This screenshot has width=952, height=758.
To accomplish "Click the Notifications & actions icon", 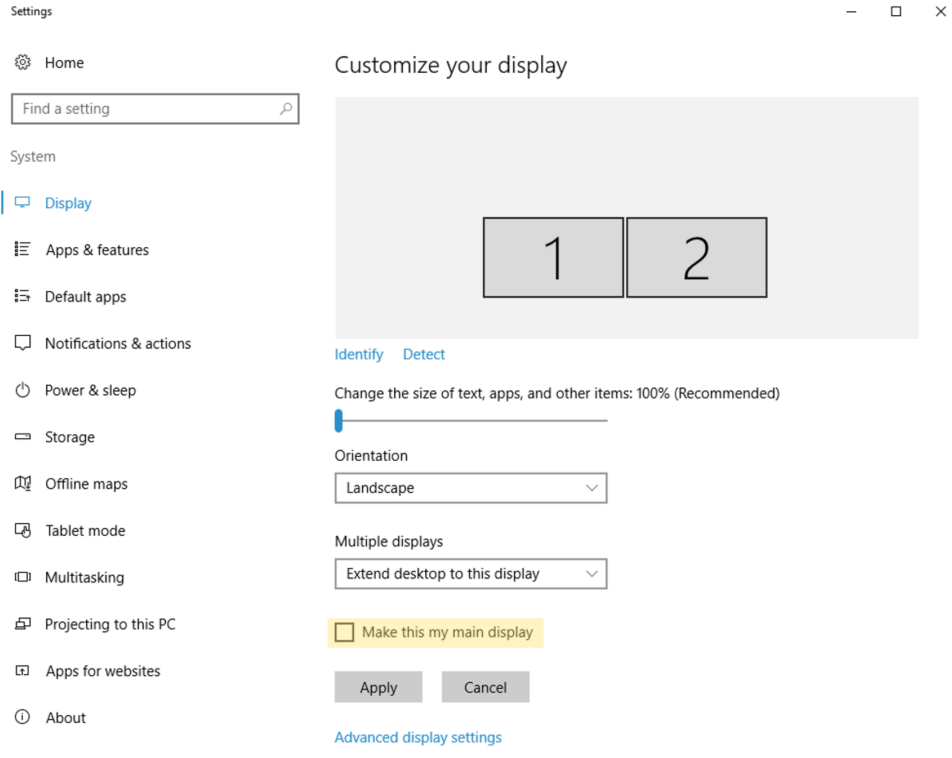I will pyautogui.click(x=22, y=343).
